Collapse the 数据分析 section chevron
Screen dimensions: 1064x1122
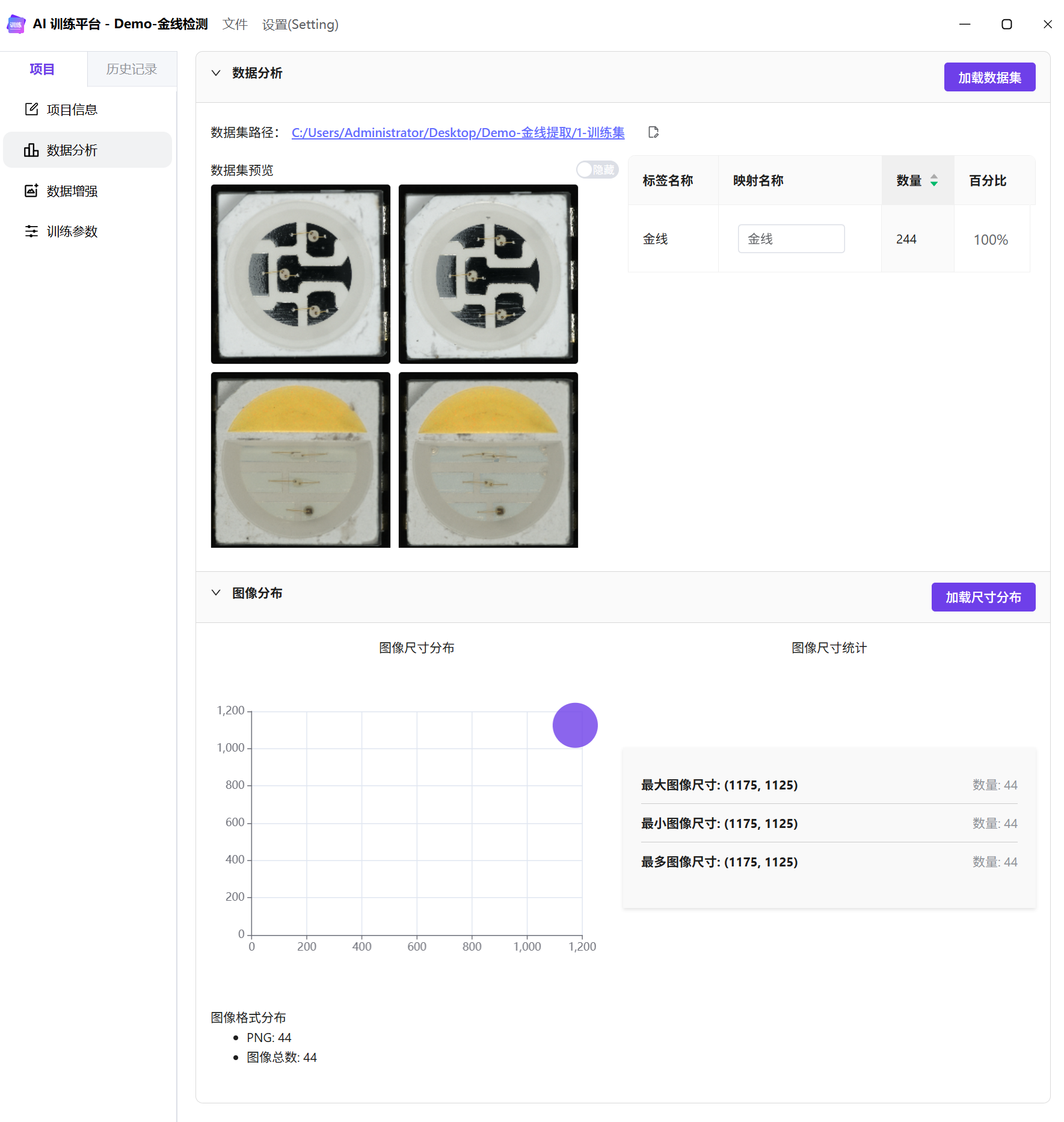click(x=216, y=73)
